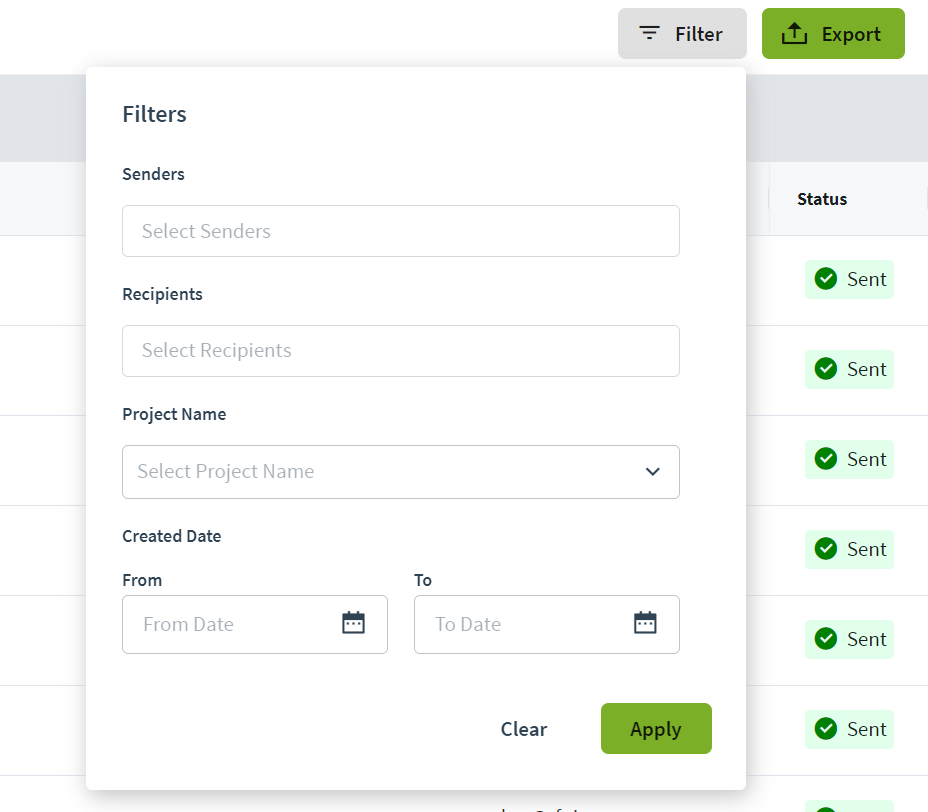Open the From Date calendar icon
The height and width of the screenshot is (812, 928).
point(353,623)
